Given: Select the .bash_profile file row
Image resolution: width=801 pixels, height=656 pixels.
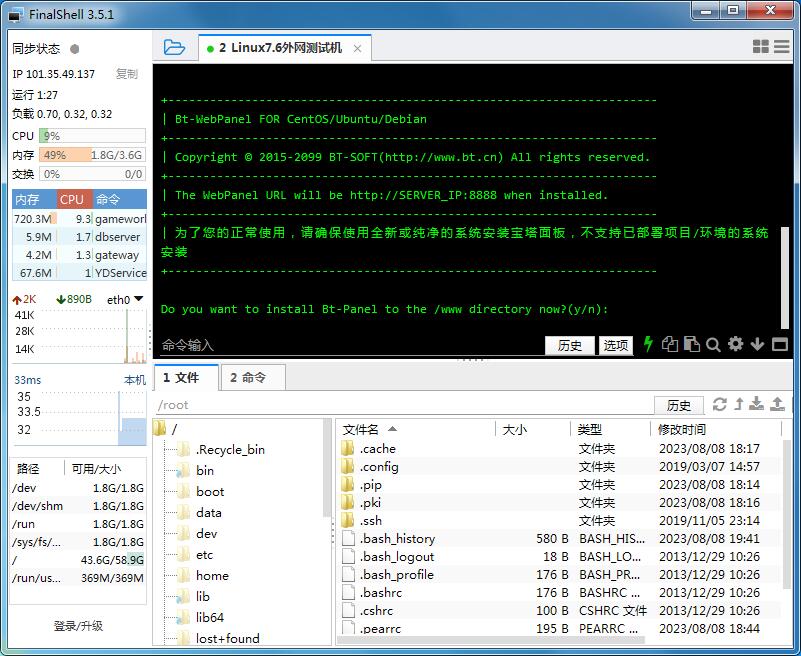Looking at the screenshot, I should pyautogui.click(x=559, y=575).
